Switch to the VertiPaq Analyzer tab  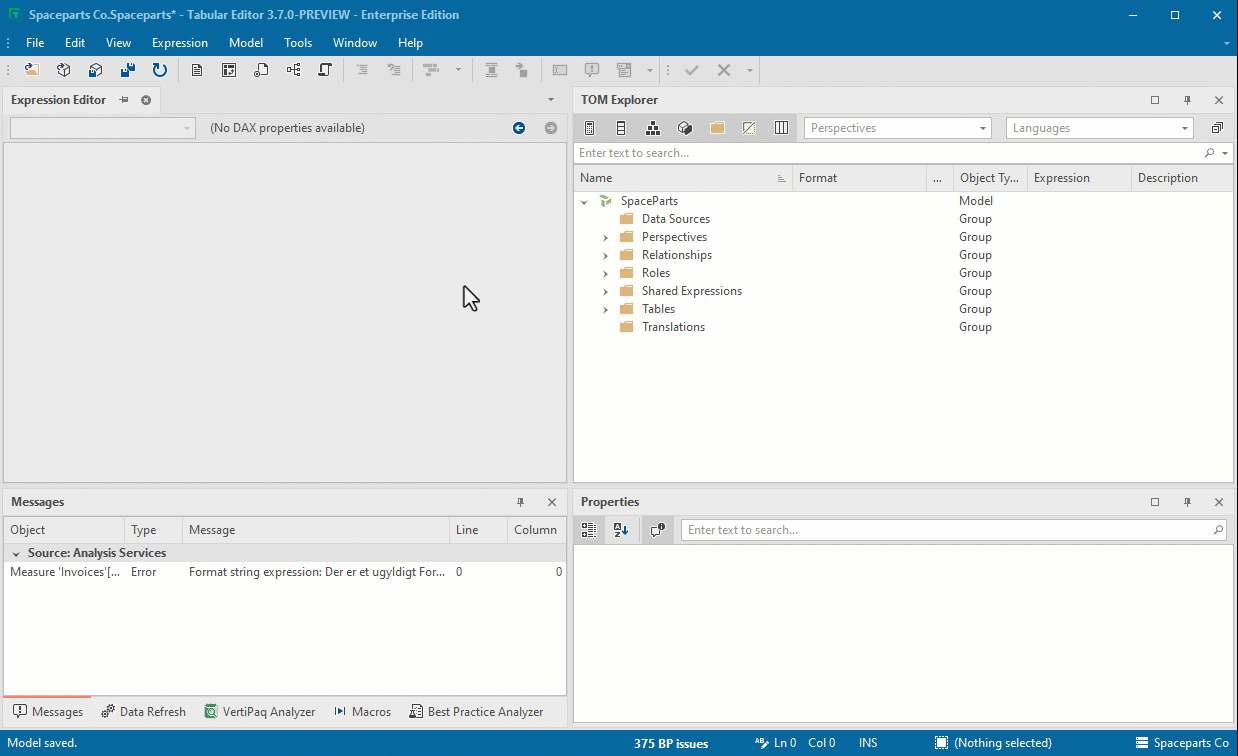click(260, 711)
